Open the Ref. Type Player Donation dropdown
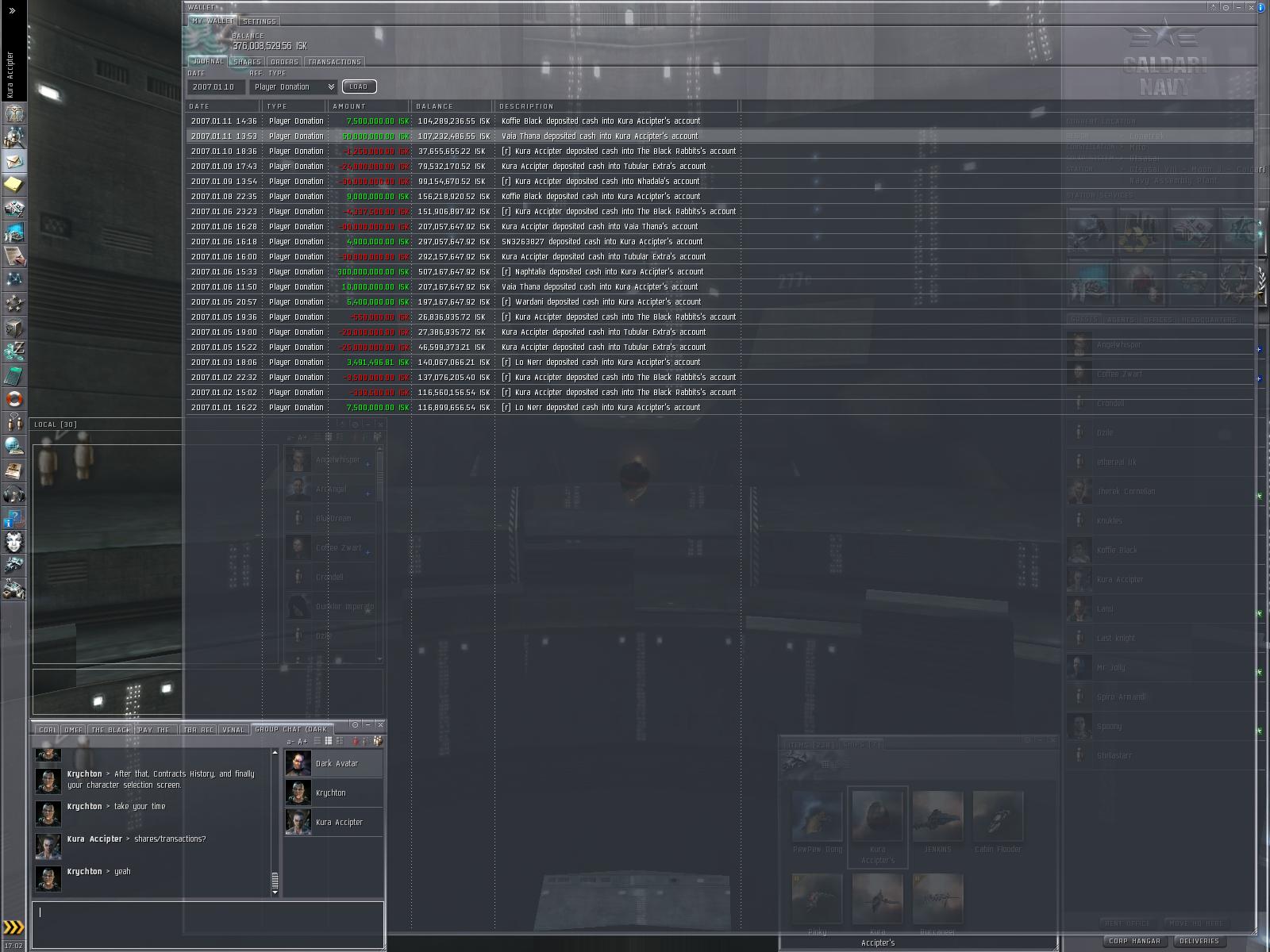Image resolution: width=1270 pixels, height=952 pixels. [x=293, y=86]
